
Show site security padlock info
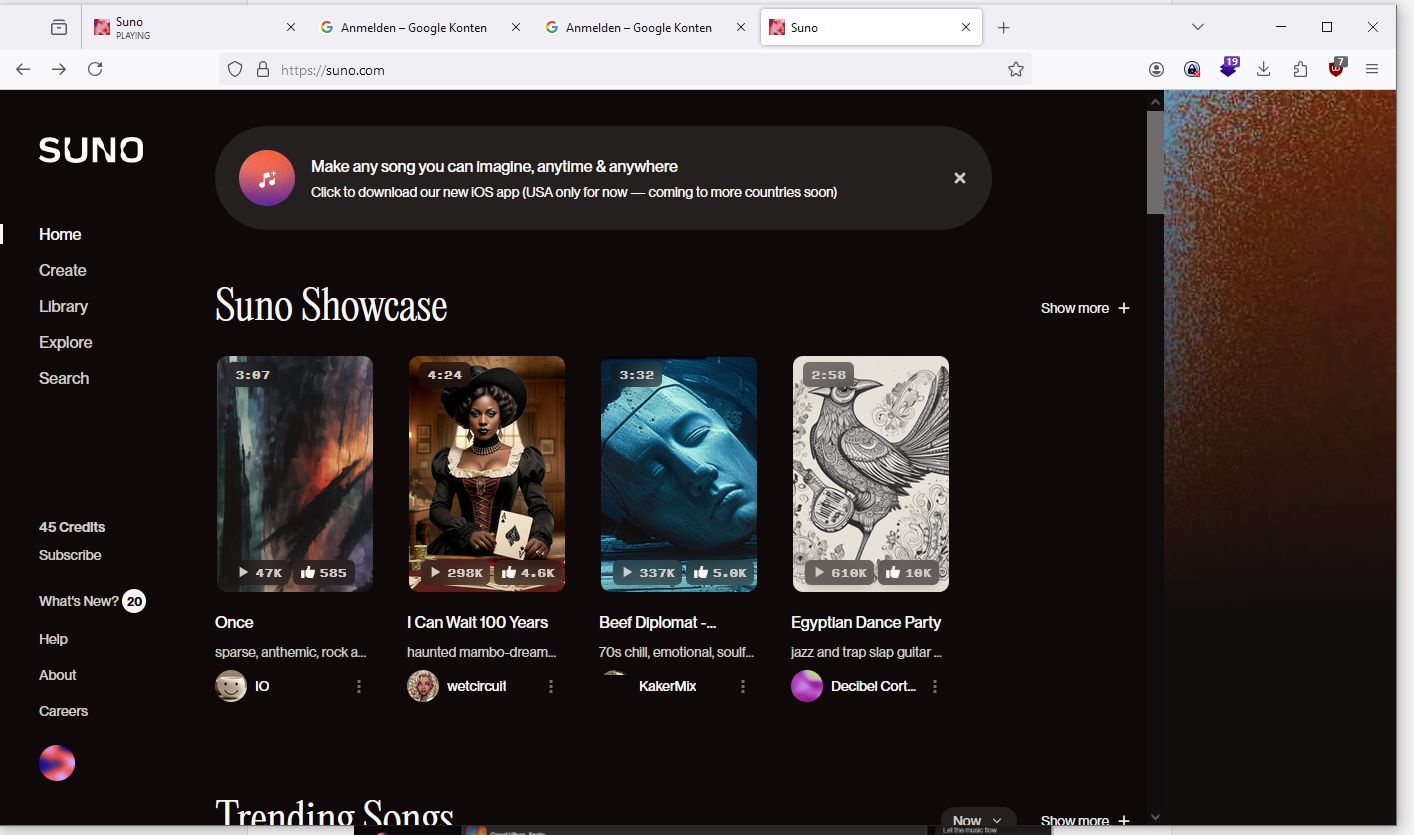pos(263,69)
